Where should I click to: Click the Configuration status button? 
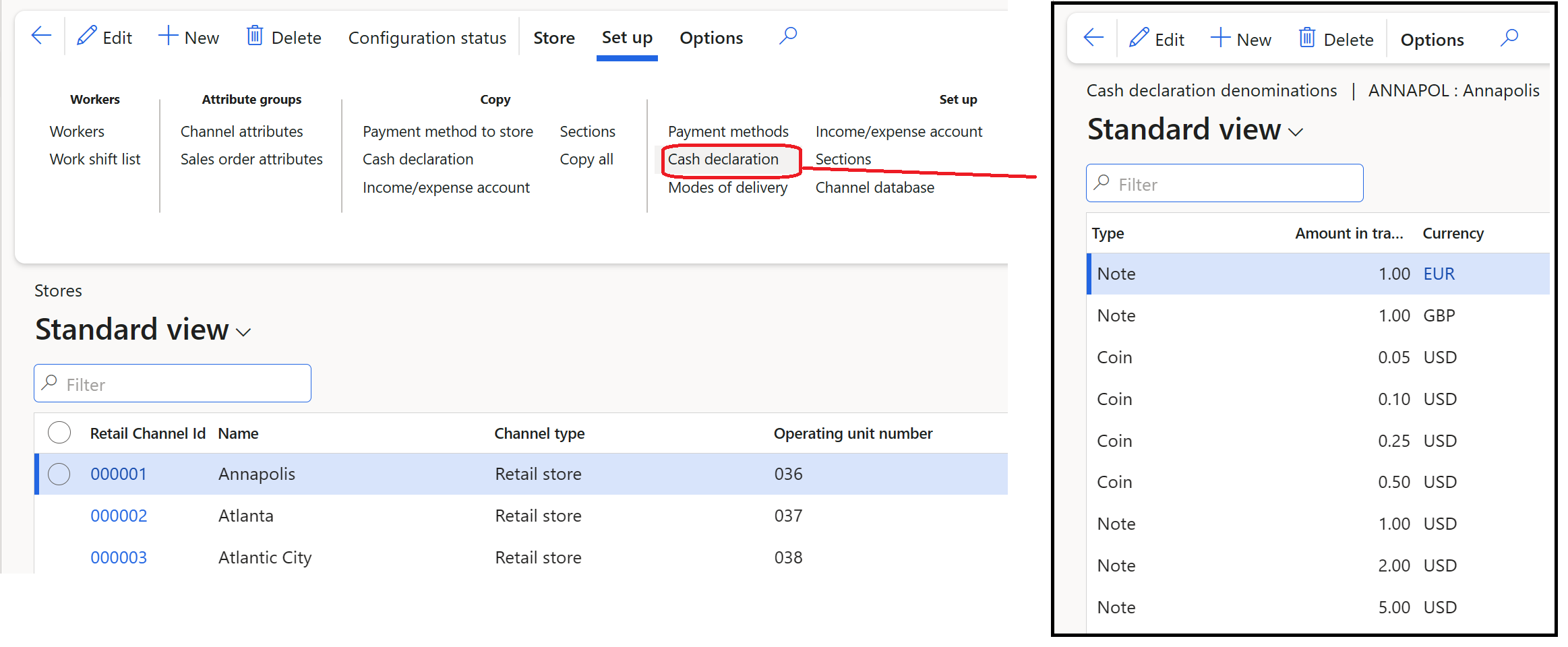click(427, 38)
